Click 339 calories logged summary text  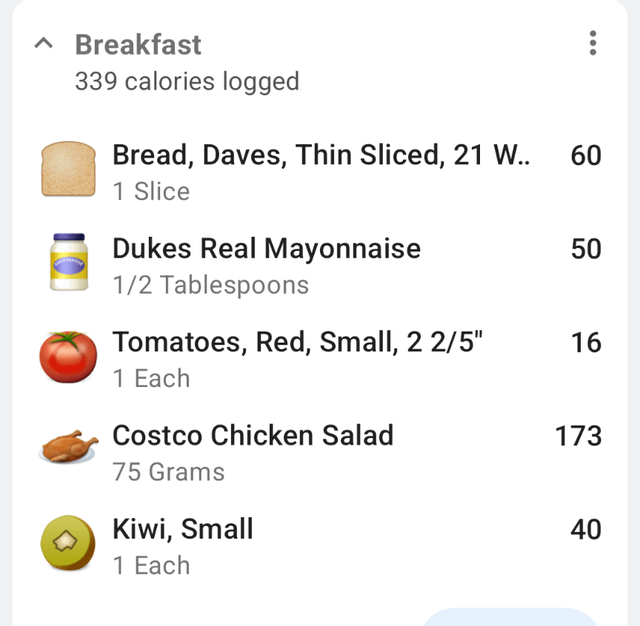click(x=187, y=81)
